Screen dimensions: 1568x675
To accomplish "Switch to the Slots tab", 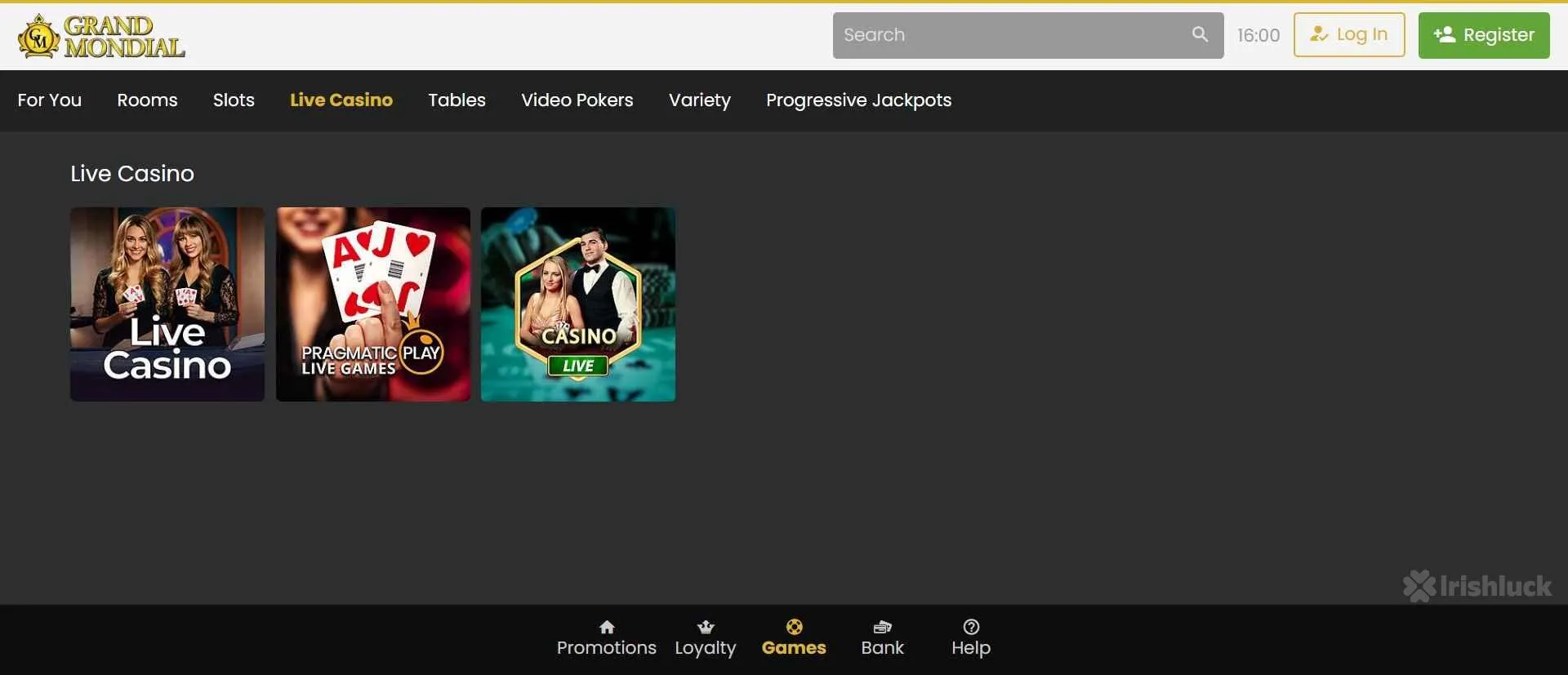I will 234,100.
